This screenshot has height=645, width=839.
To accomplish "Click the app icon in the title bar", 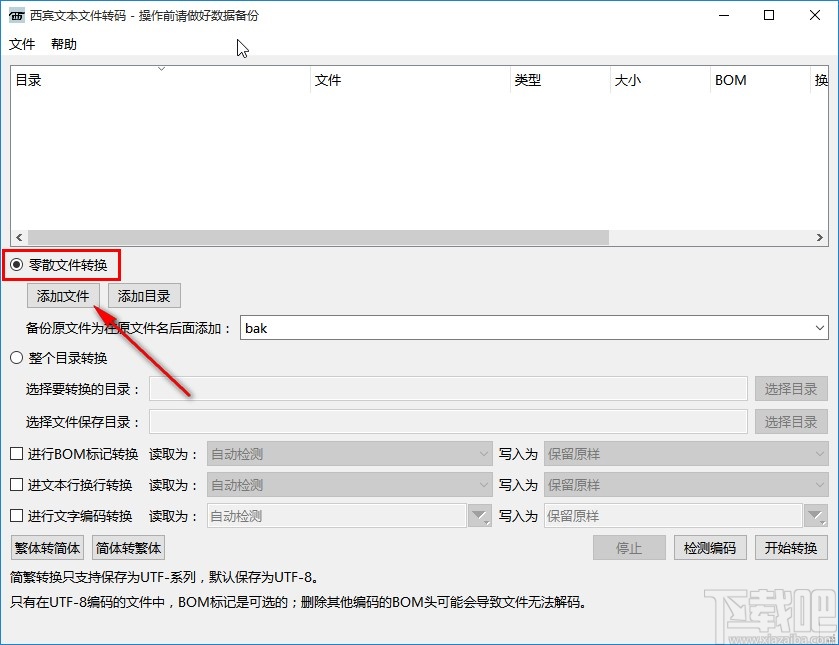I will click(15, 15).
